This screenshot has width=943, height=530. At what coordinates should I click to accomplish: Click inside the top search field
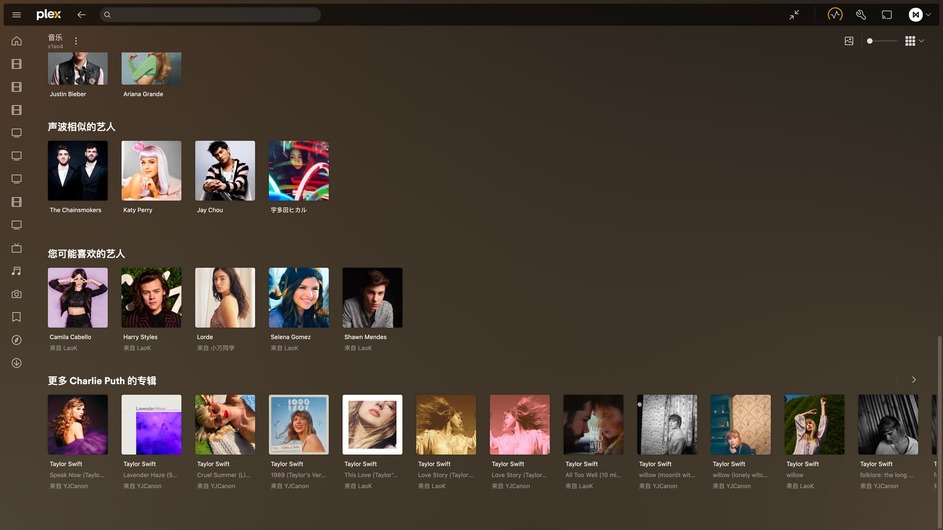[209, 14]
